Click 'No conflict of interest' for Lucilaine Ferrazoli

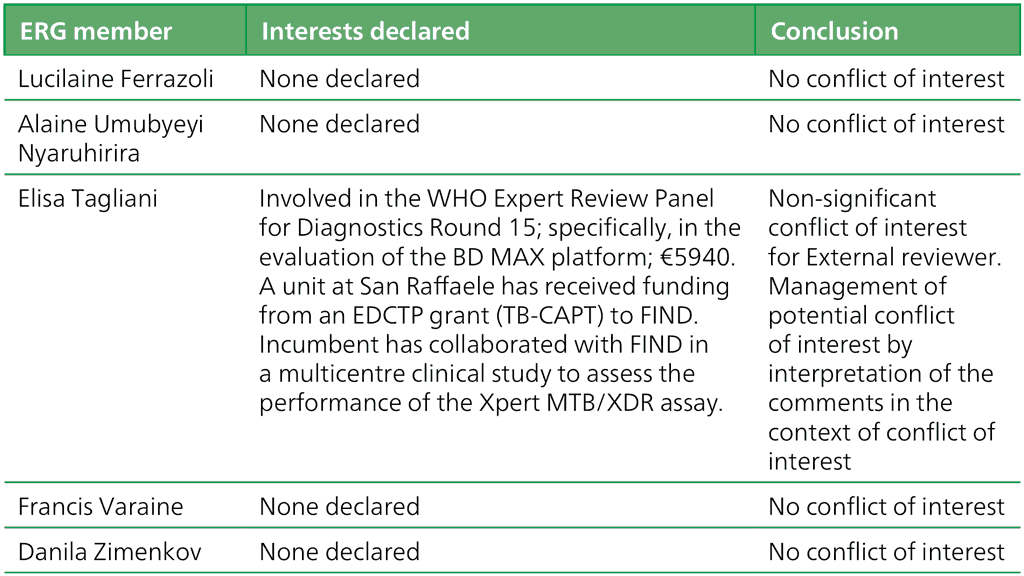886,79
